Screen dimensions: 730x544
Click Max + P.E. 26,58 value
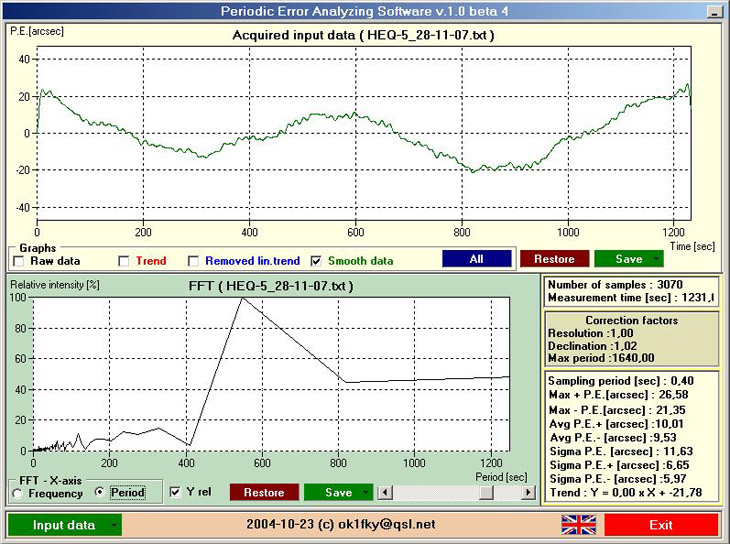pyautogui.click(x=618, y=395)
